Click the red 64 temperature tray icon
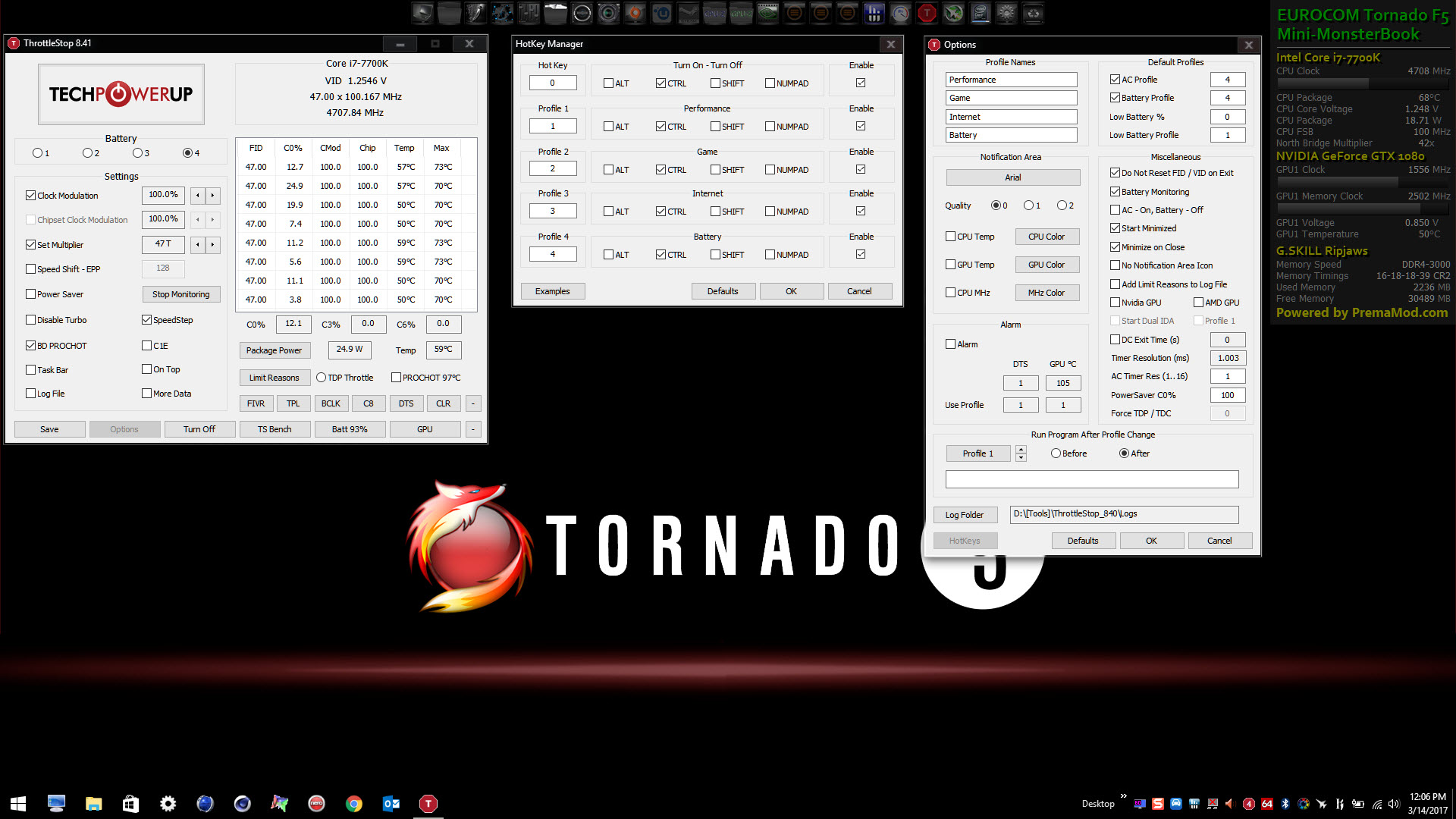The height and width of the screenshot is (819, 1456). click(x=1267, y=804)
